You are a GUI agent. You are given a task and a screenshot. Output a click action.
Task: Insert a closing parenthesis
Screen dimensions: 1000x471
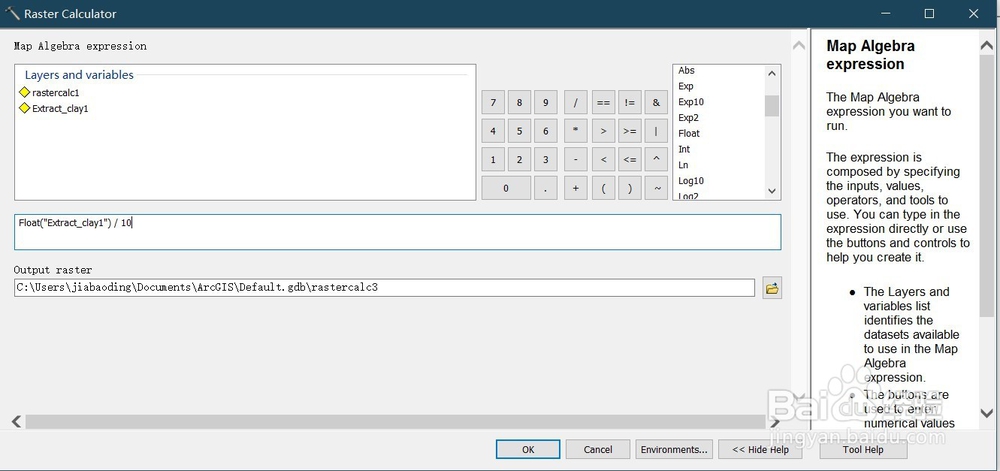click(x=629, y=189)
